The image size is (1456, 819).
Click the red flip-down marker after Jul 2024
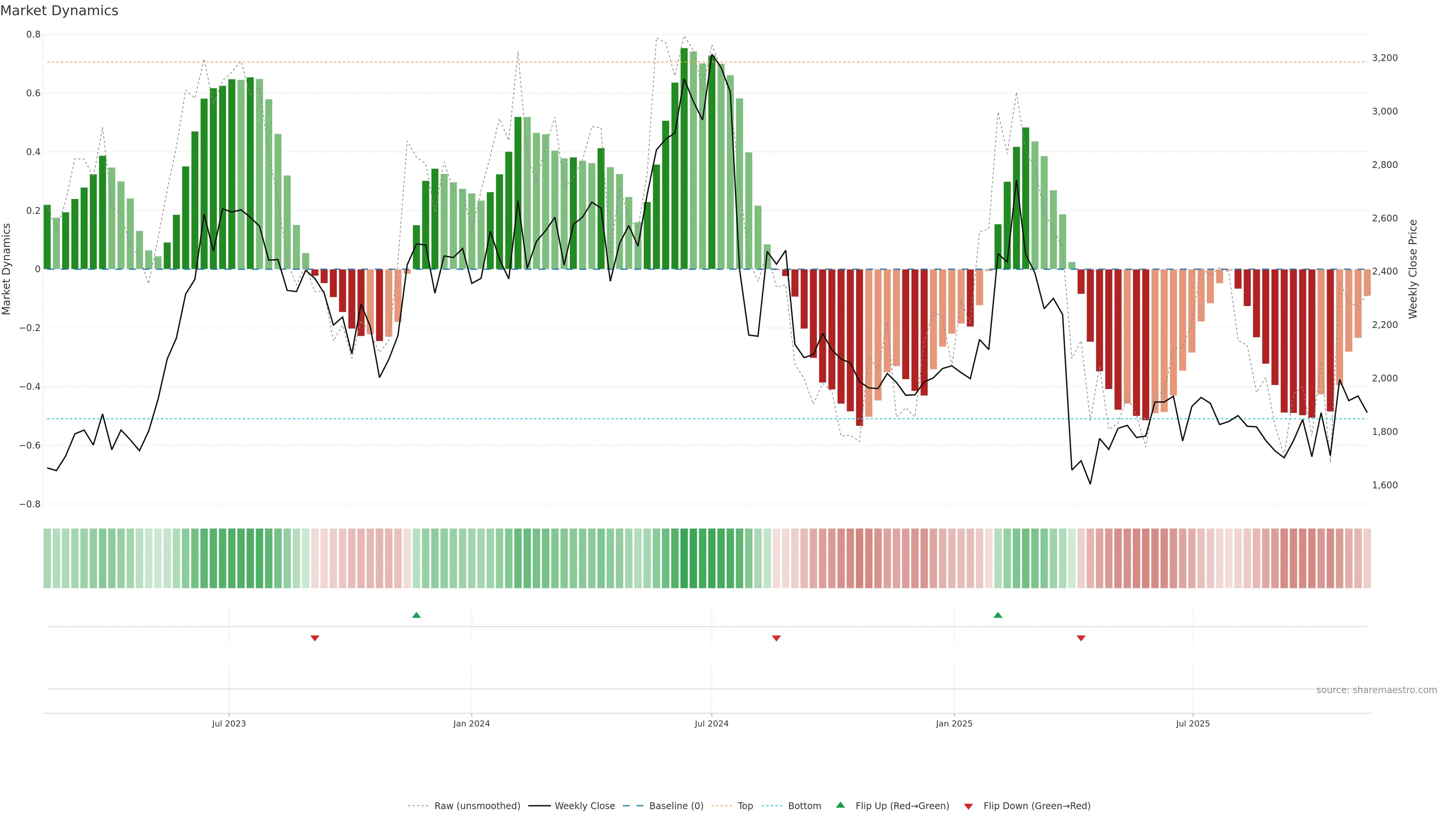pyautogui.click(x=776, y=638)
